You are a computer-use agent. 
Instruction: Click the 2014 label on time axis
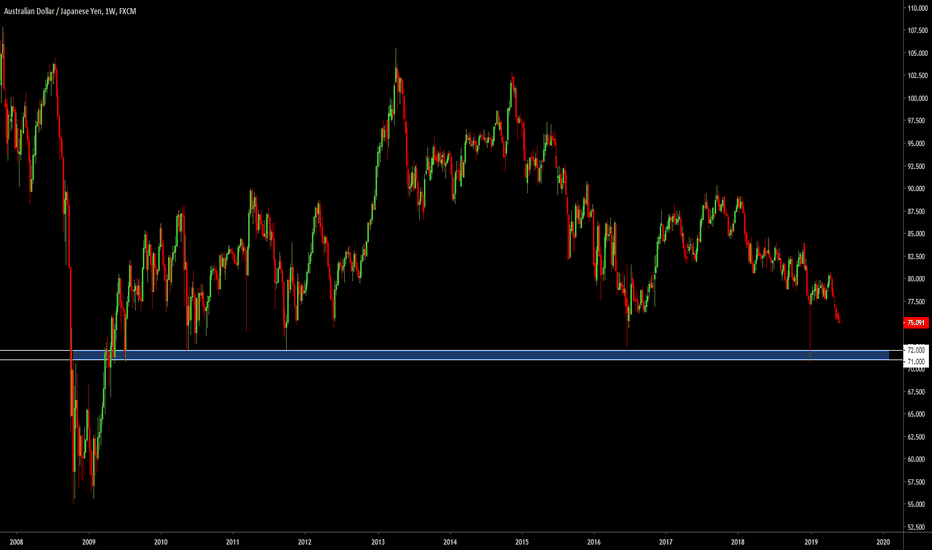point(450,542)
